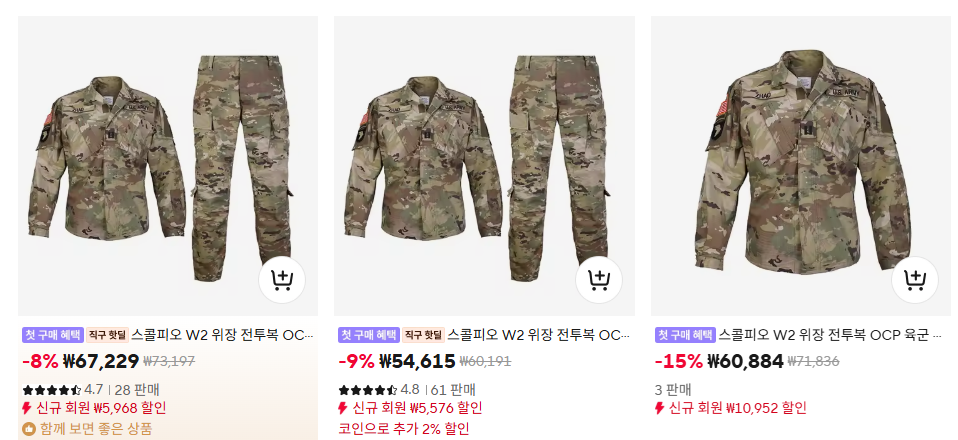Click the 첫 구매 혜택 badge on third product
This screenshot has width=958, height=440.
[x=685, y=335]
